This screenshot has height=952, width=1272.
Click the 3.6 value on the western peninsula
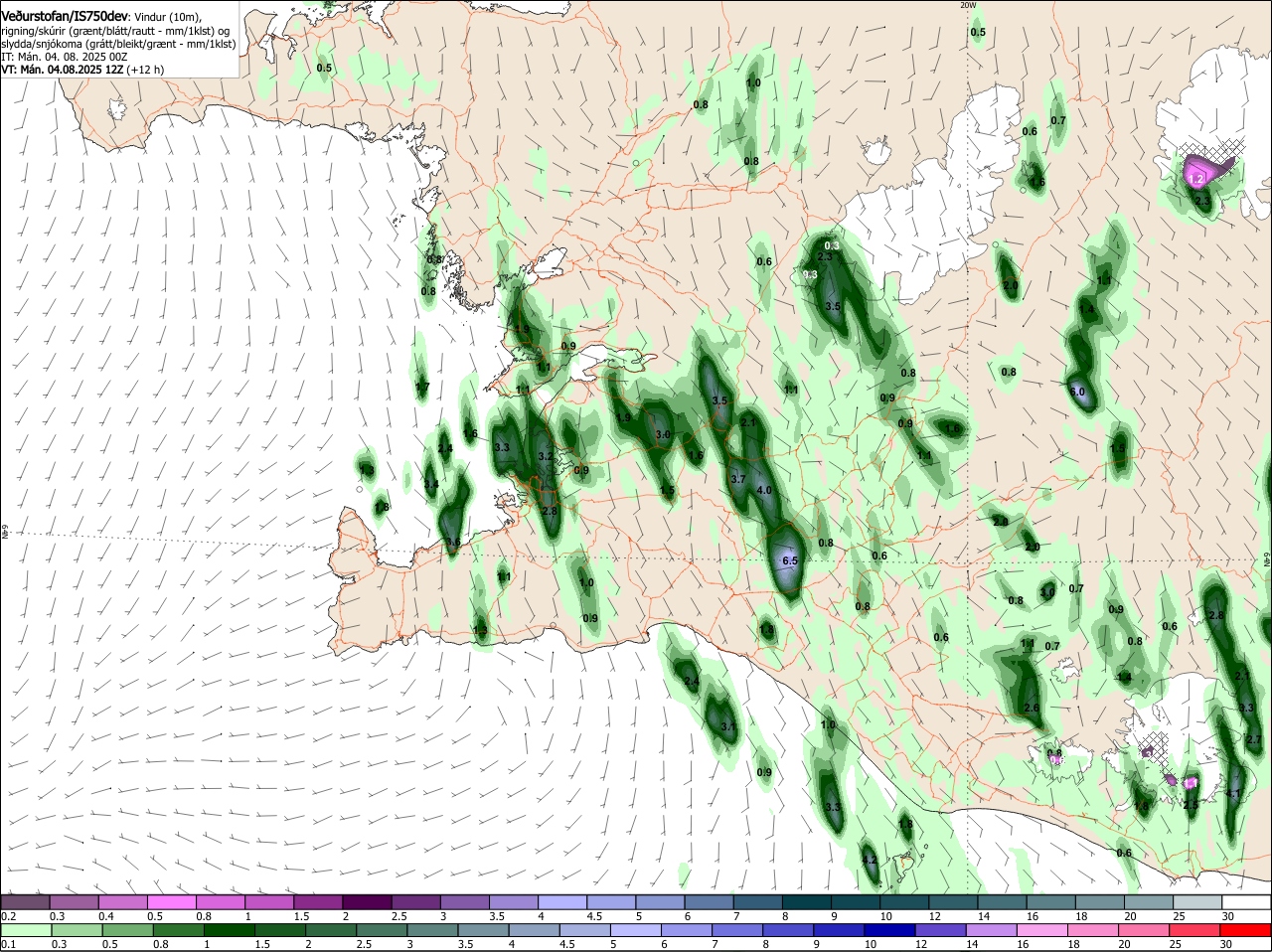[x=452, y=542]
